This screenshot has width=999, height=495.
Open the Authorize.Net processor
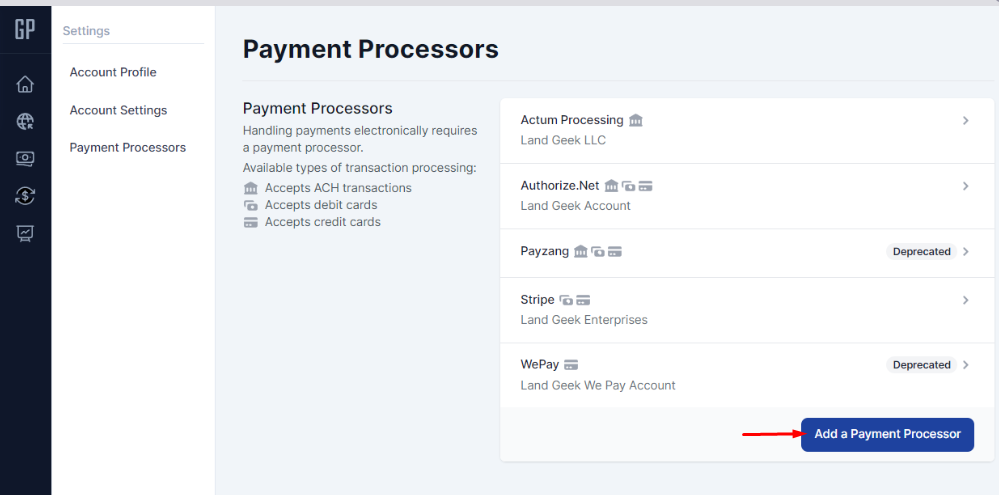pos(747,196)
